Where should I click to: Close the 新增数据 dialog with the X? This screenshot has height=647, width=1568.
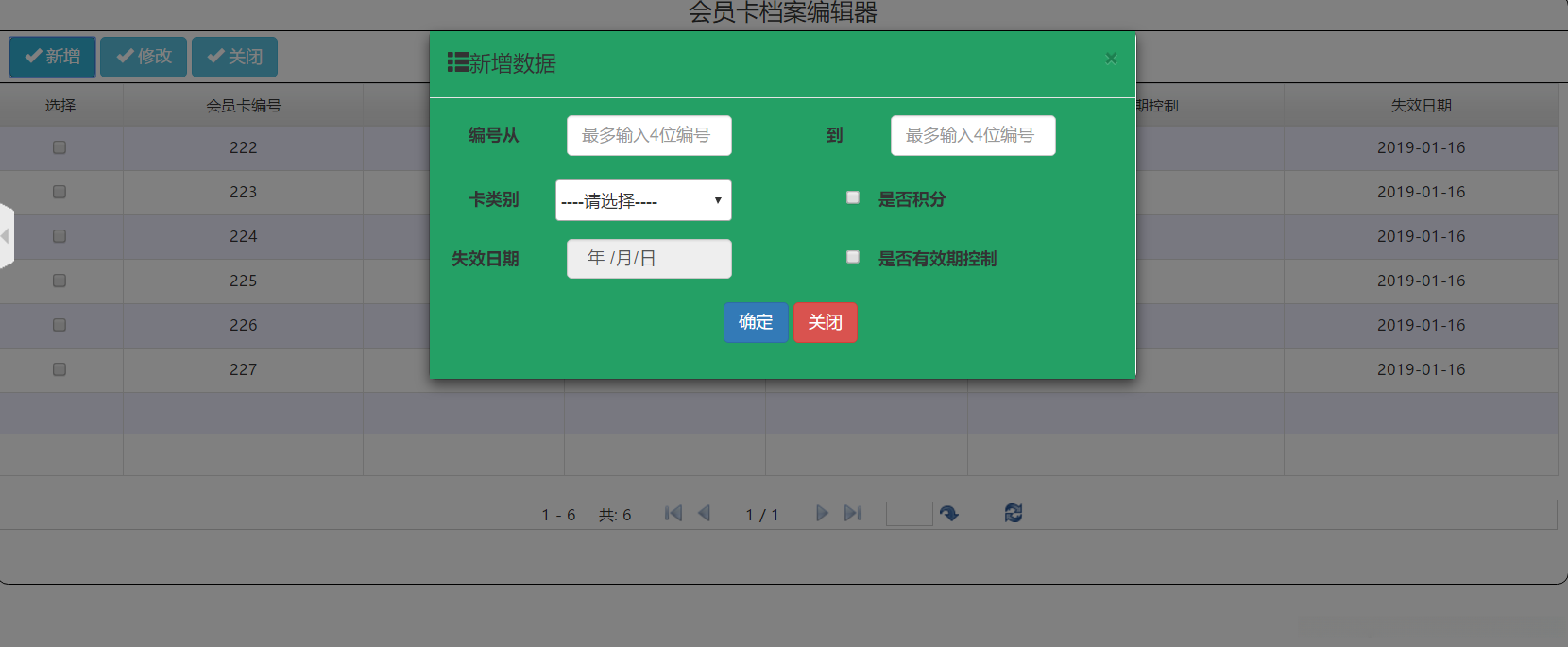click(x=1111, y=58)
